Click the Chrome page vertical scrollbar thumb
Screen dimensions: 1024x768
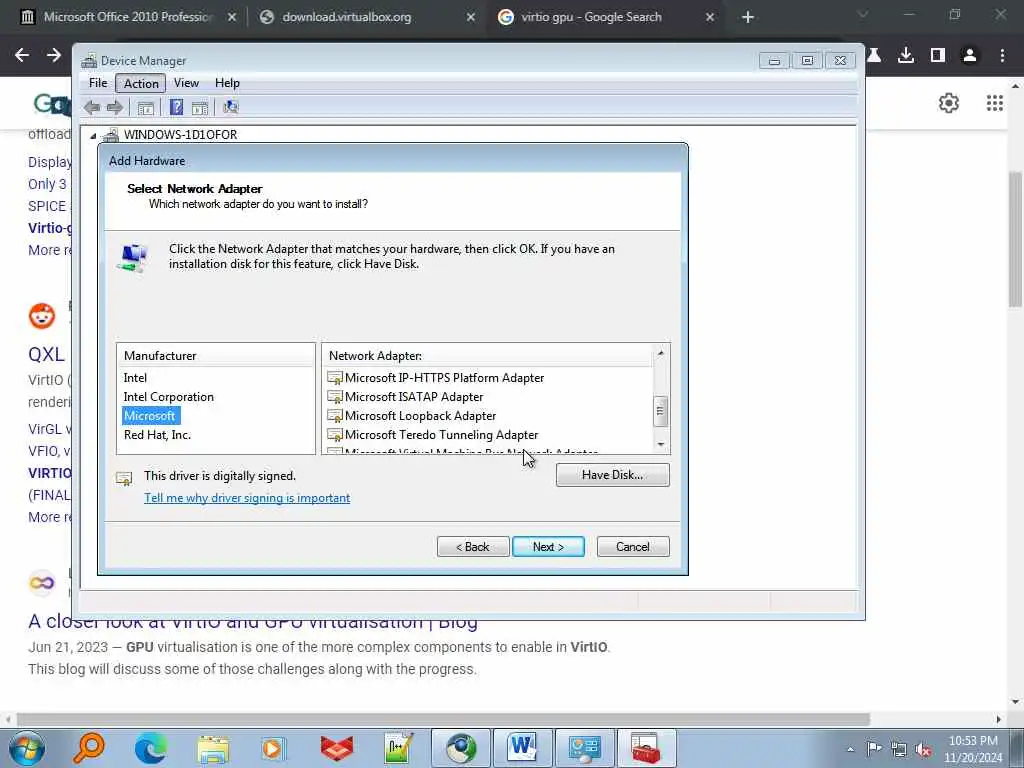click(1015, 238)
